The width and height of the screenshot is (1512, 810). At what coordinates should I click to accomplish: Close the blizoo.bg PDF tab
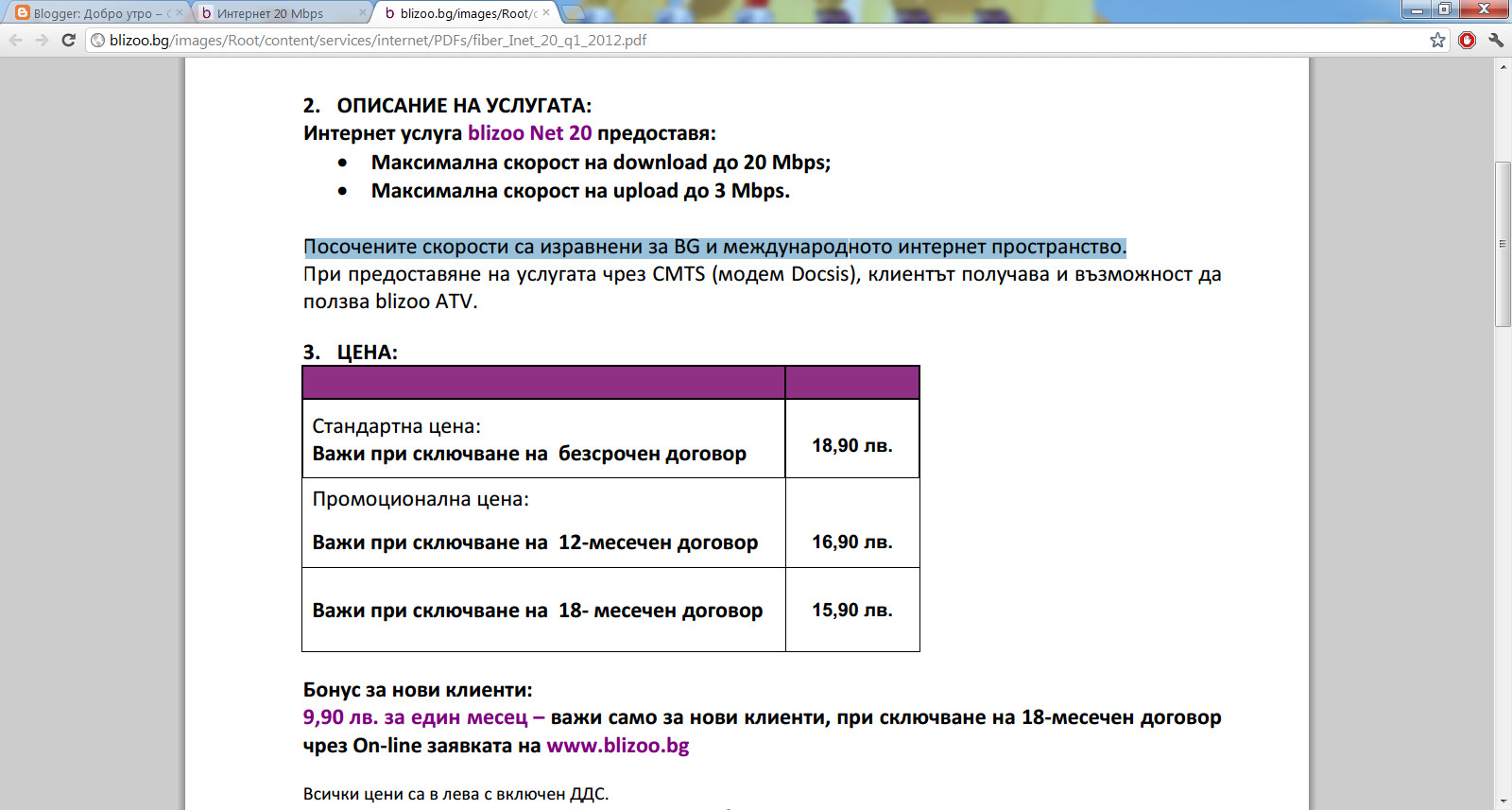coord(546,13)
